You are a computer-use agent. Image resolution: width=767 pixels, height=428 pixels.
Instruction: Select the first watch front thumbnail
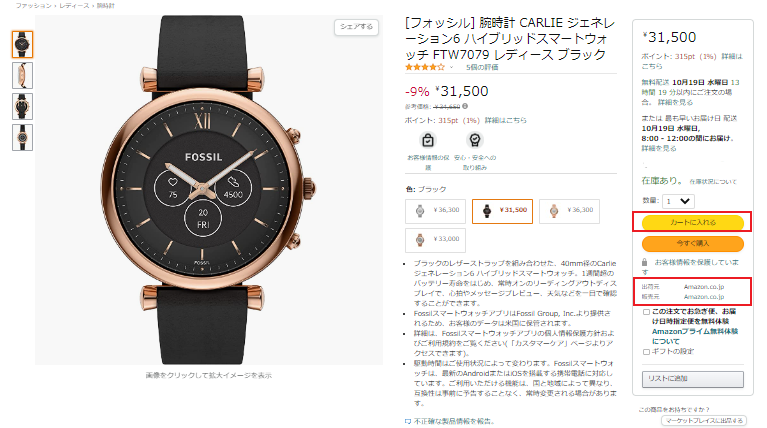pyautogui.click(x=22, y=44)
